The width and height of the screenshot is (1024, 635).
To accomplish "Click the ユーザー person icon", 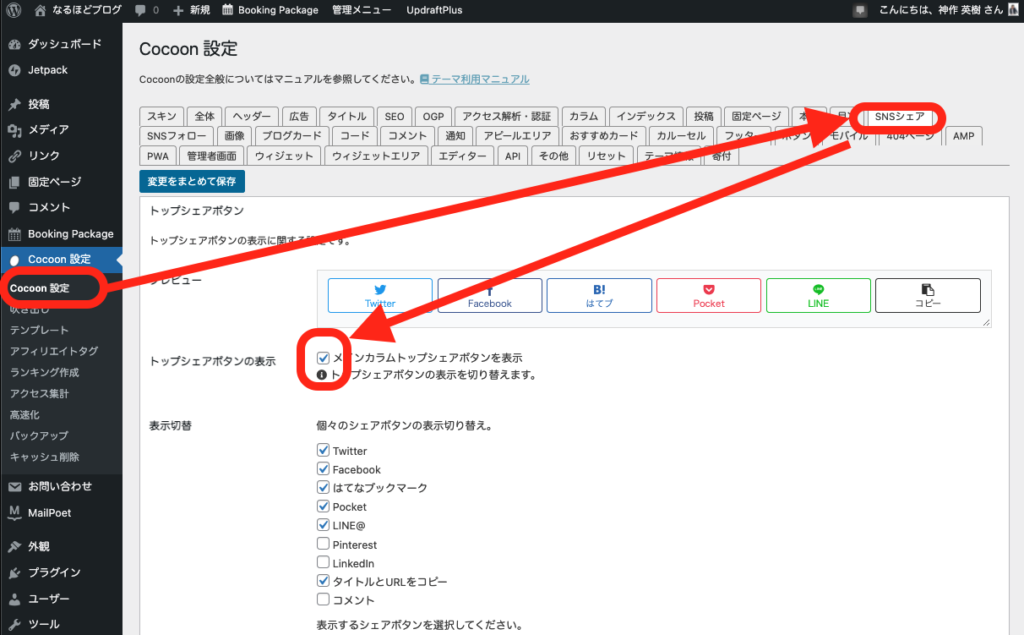I will point(14,599).
